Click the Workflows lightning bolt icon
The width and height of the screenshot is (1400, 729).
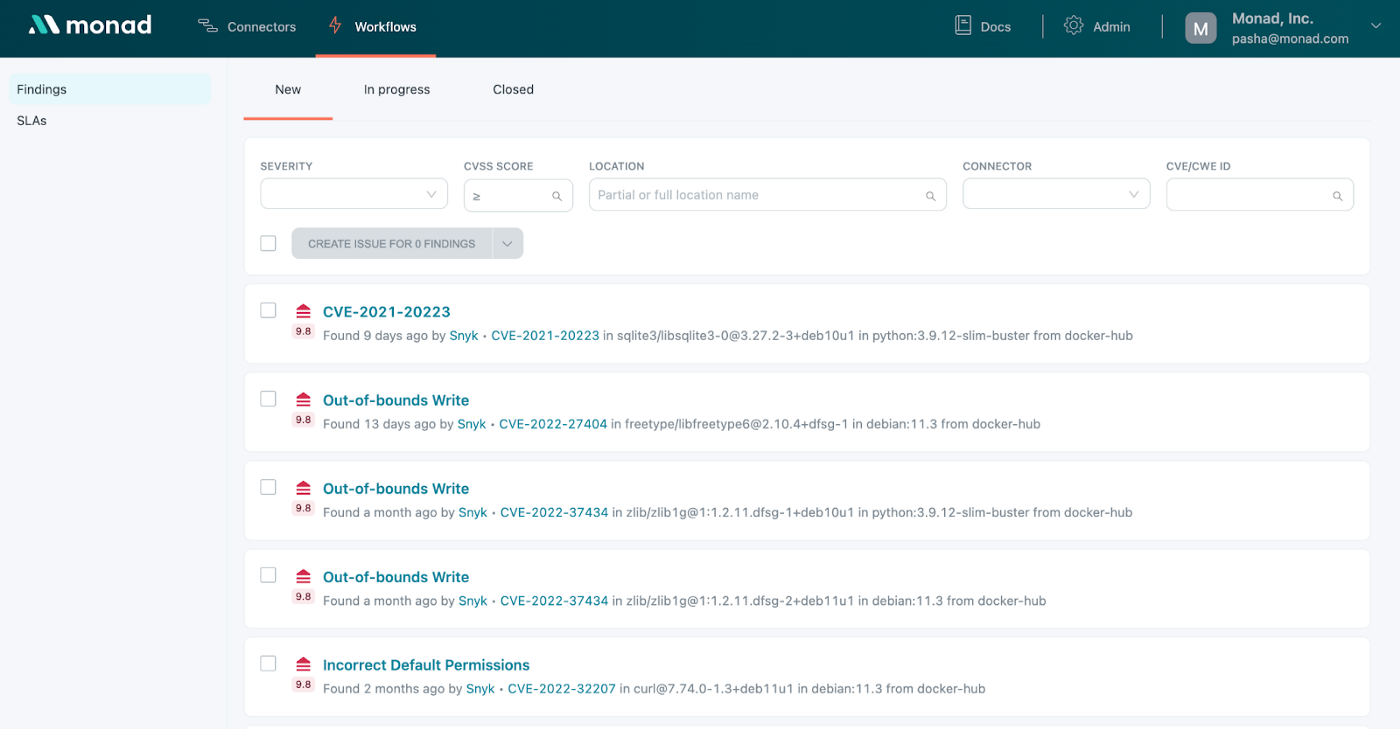(335, 26)
